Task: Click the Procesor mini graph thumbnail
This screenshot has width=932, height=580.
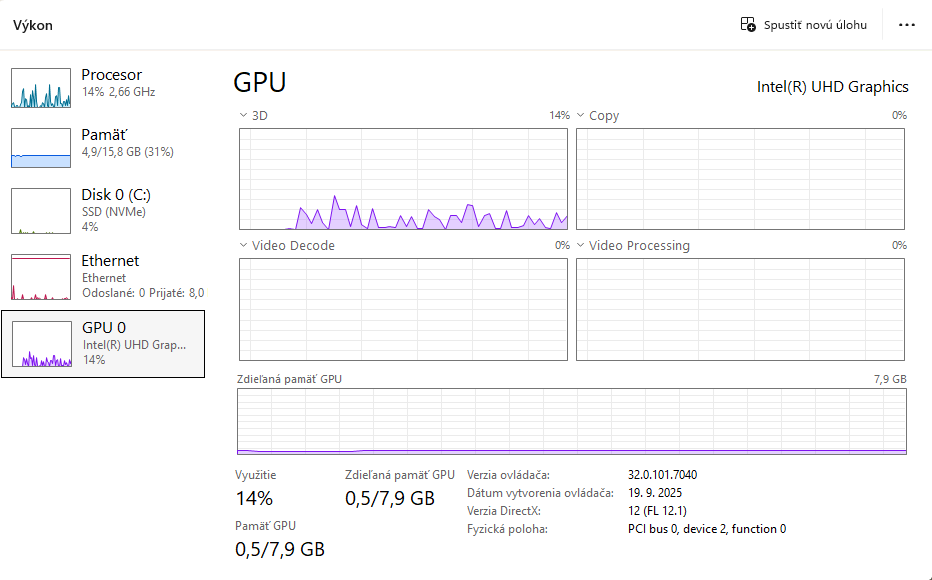Action: [41, 88]
